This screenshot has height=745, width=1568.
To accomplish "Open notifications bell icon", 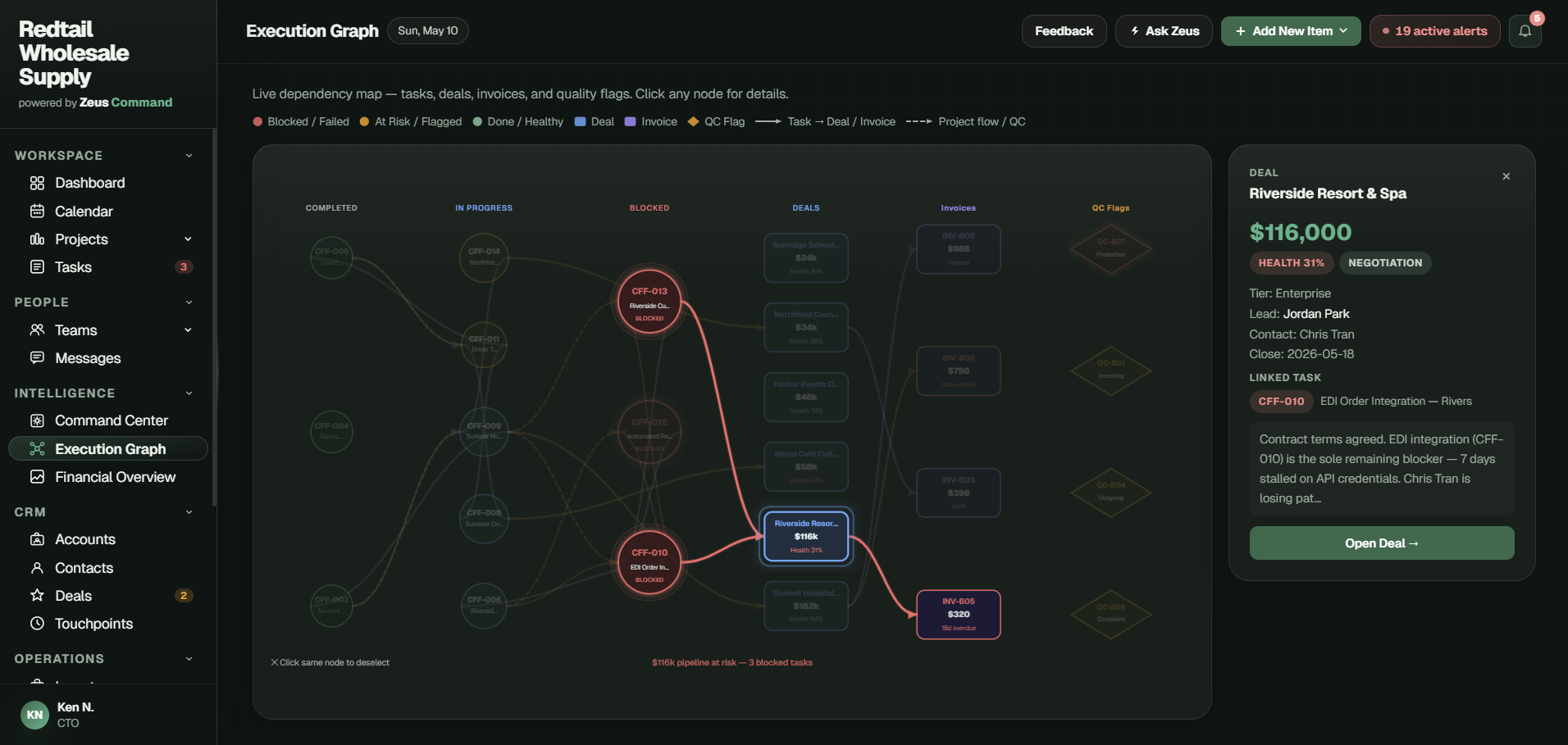I will coord(1525,31).
